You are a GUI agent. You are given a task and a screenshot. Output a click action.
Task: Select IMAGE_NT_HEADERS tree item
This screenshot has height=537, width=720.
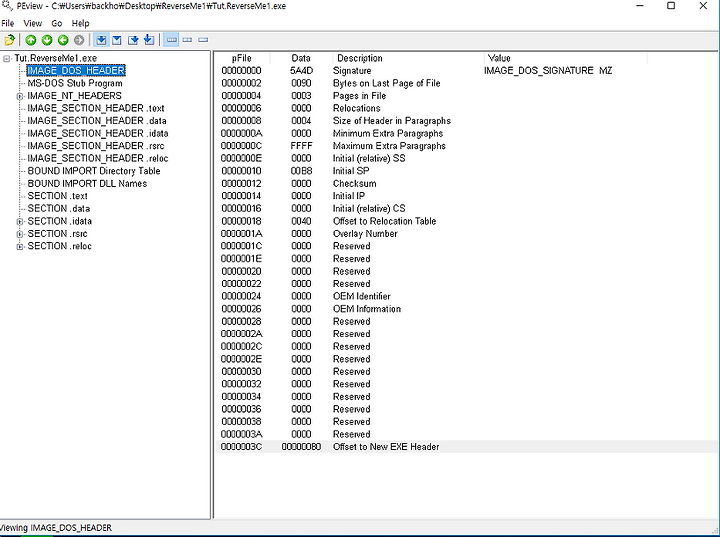coord(74,96)
